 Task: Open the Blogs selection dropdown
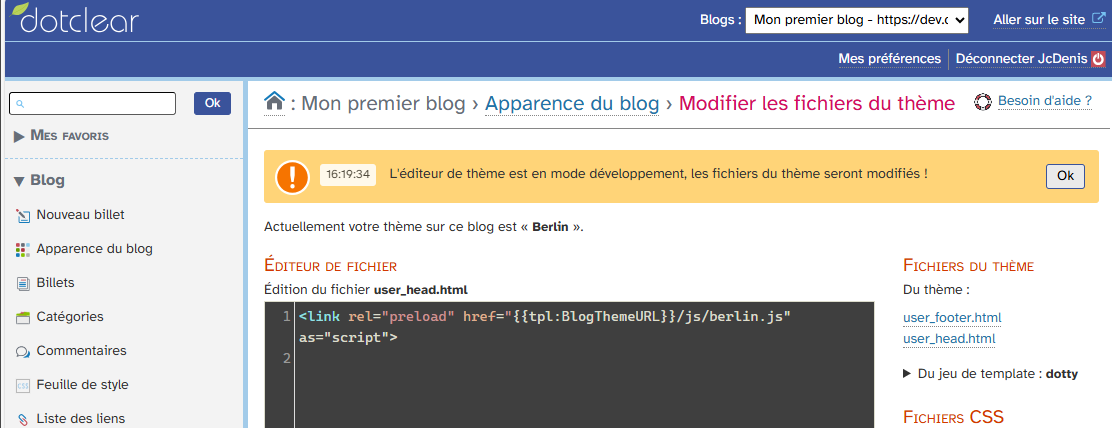coord(857,20)
